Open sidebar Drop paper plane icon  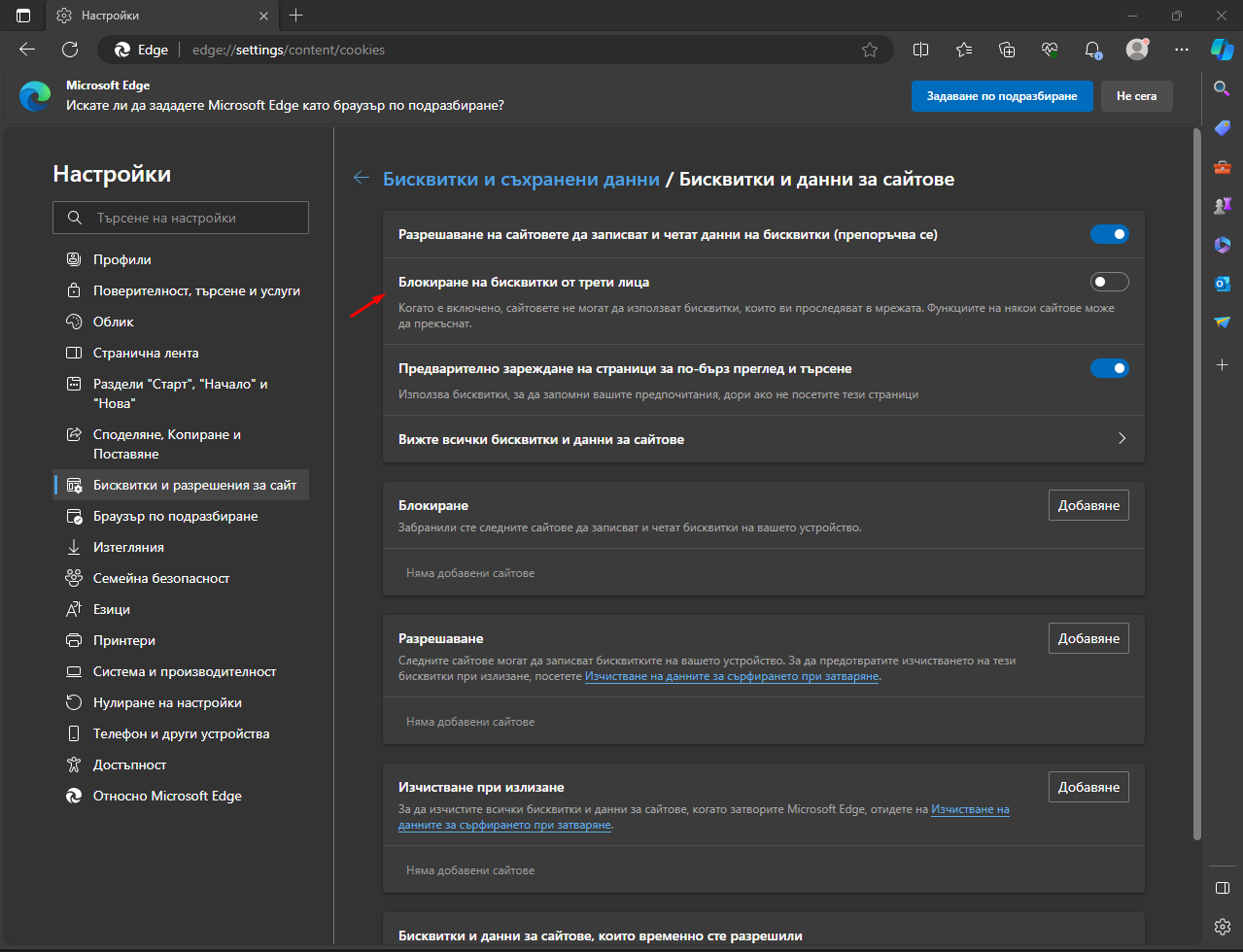1223,322
